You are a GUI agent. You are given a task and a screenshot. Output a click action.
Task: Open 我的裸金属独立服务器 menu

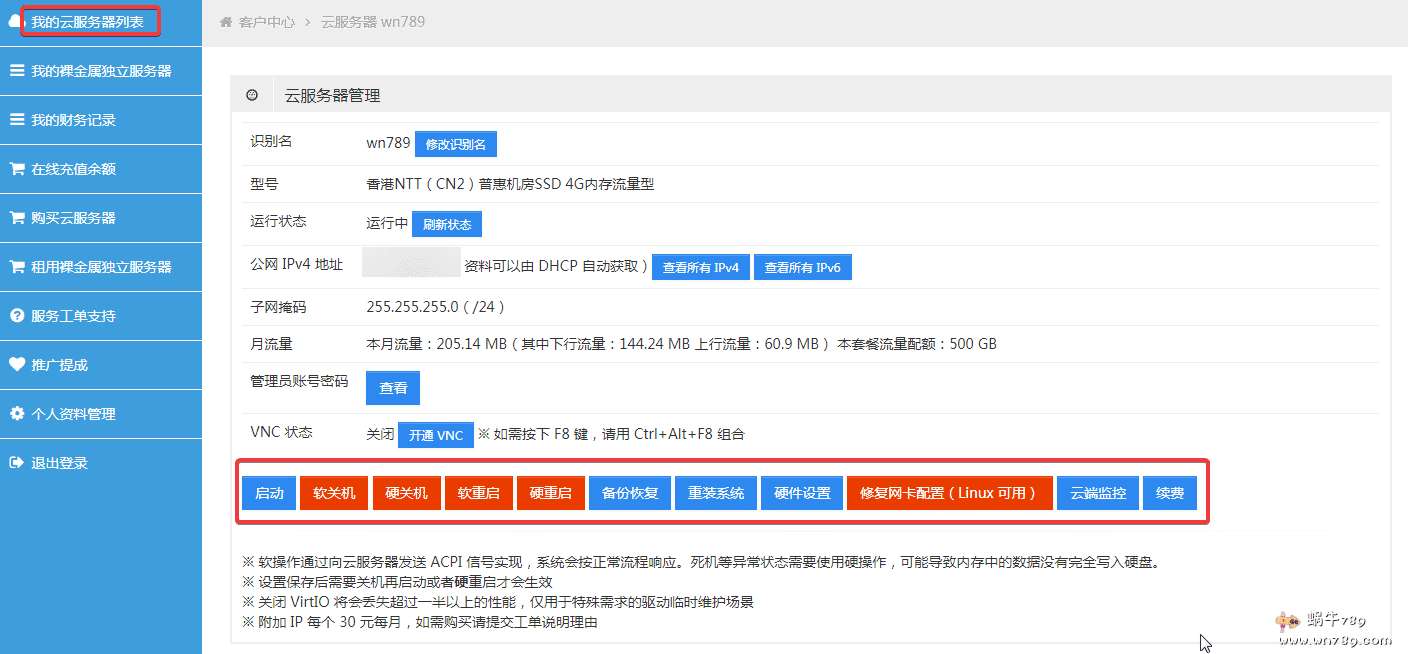point(100,71)
